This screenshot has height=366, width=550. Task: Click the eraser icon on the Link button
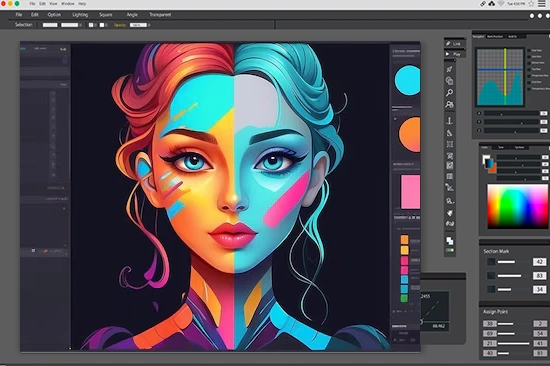[448, 44]
